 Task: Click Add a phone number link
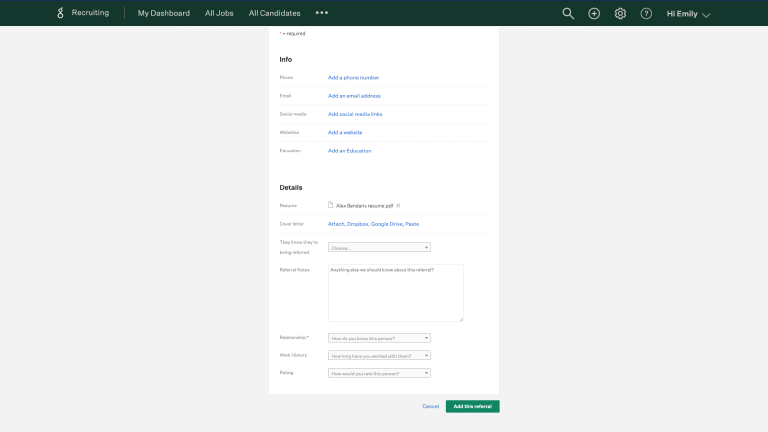(x=353, y=77)
